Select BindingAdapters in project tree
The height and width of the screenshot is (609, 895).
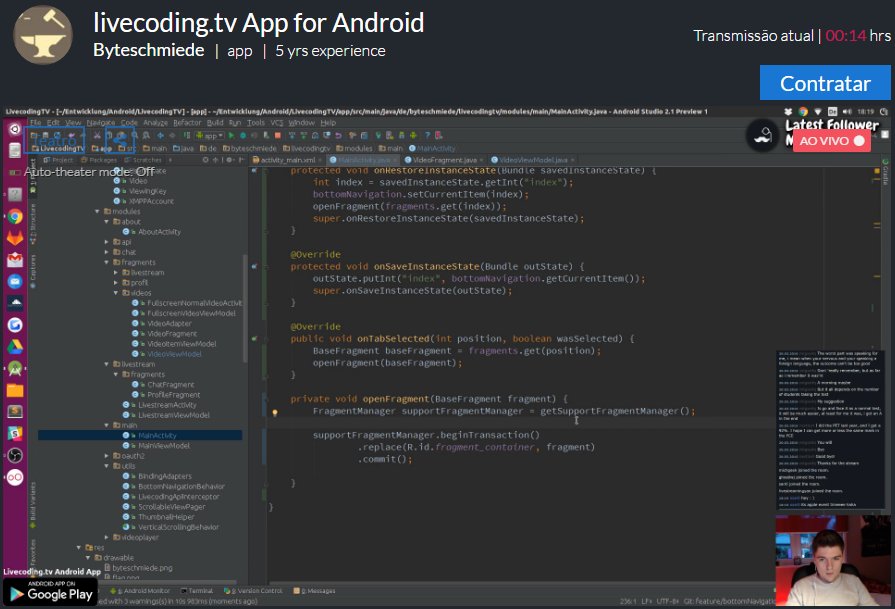158,476
